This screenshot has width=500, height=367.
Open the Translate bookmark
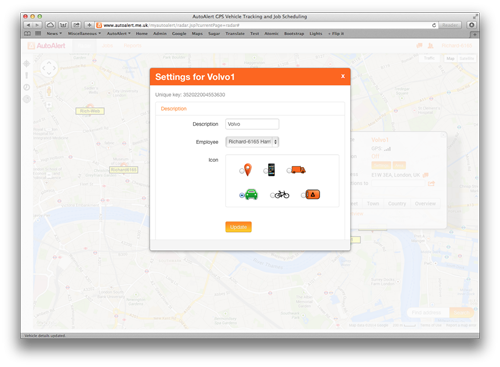tap(235, 34)
